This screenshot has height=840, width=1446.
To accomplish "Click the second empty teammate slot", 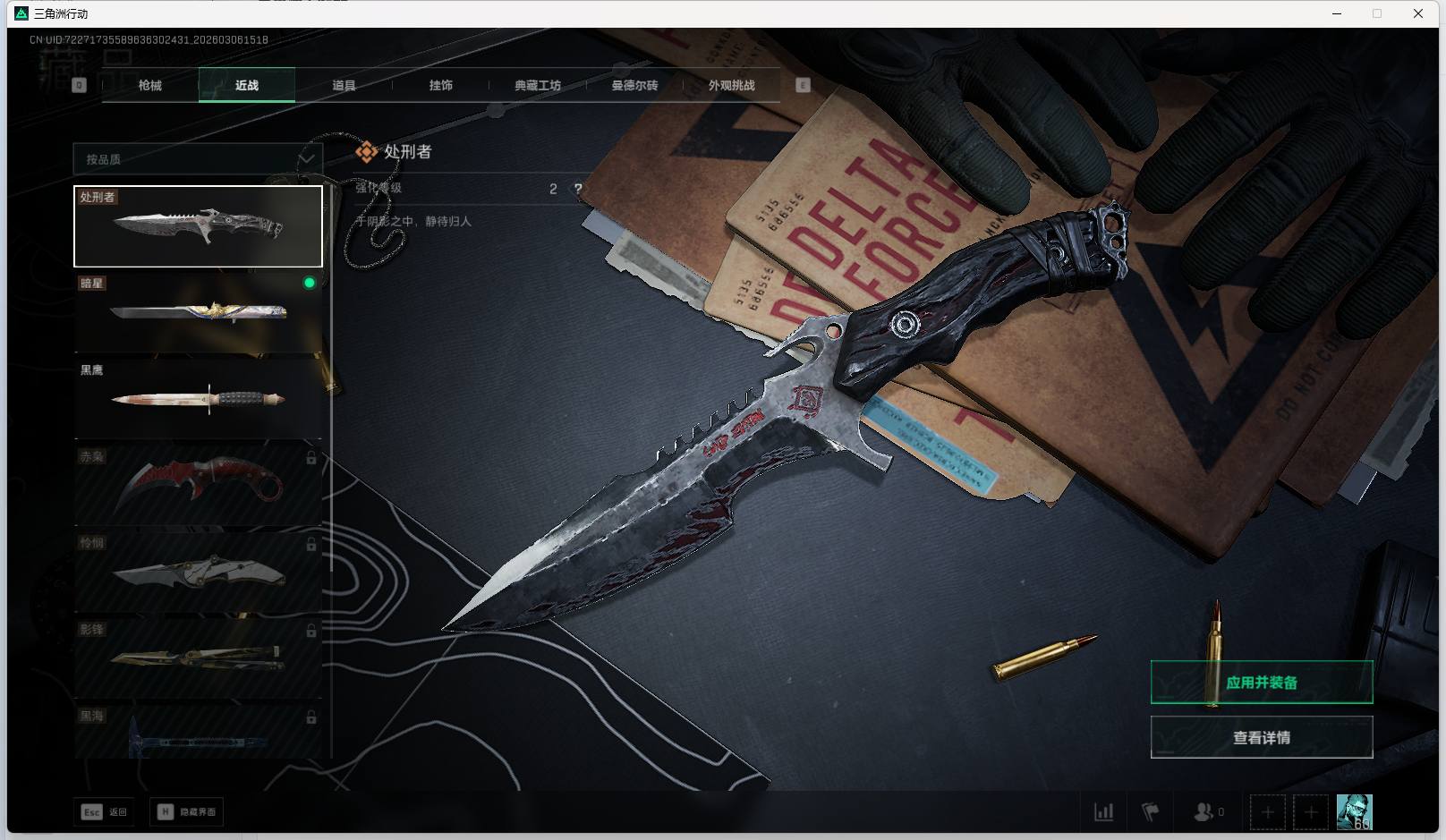I will point(1311,812).
